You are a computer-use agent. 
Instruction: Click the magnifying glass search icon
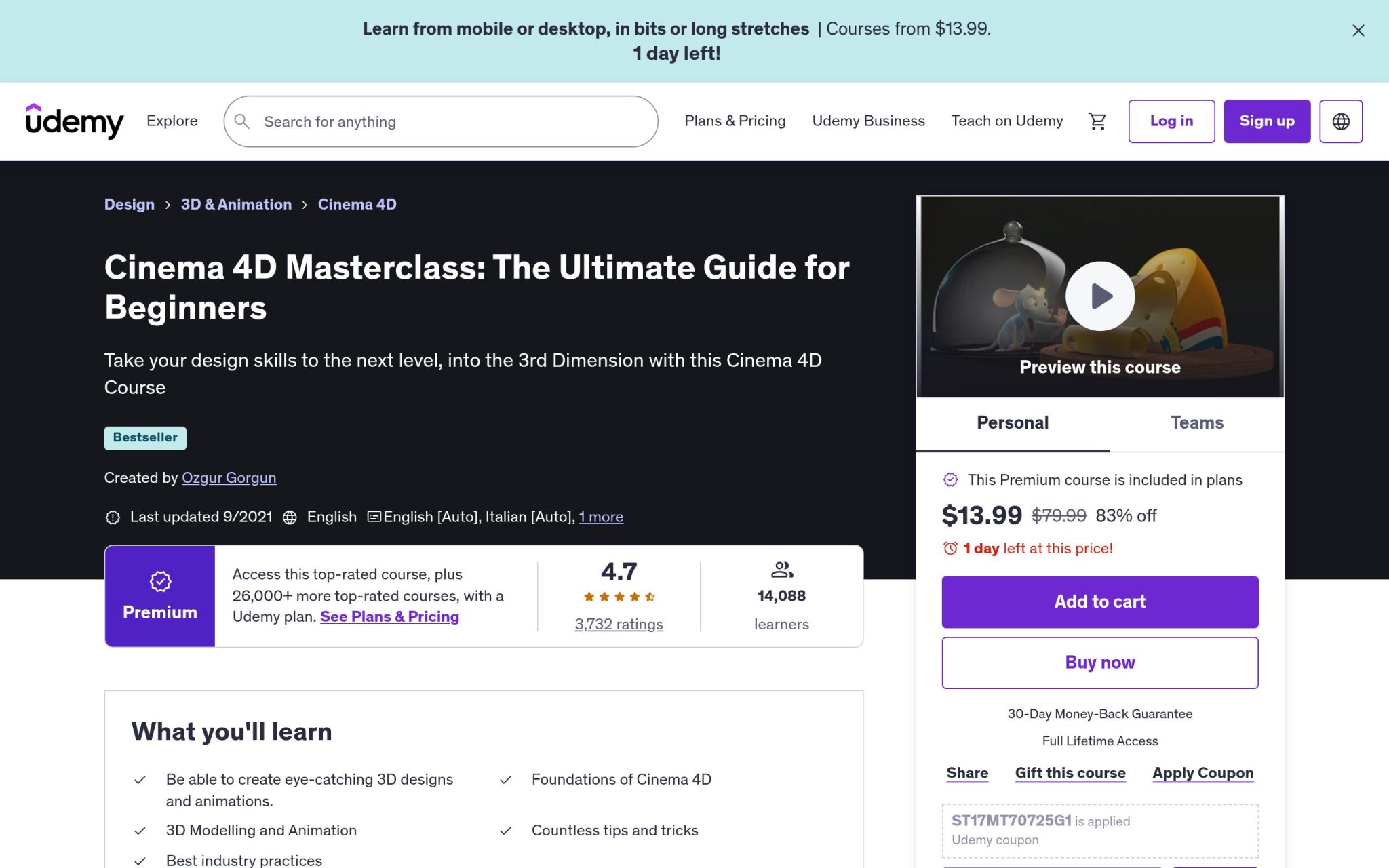pyautogui.click(x=241, y=121)
